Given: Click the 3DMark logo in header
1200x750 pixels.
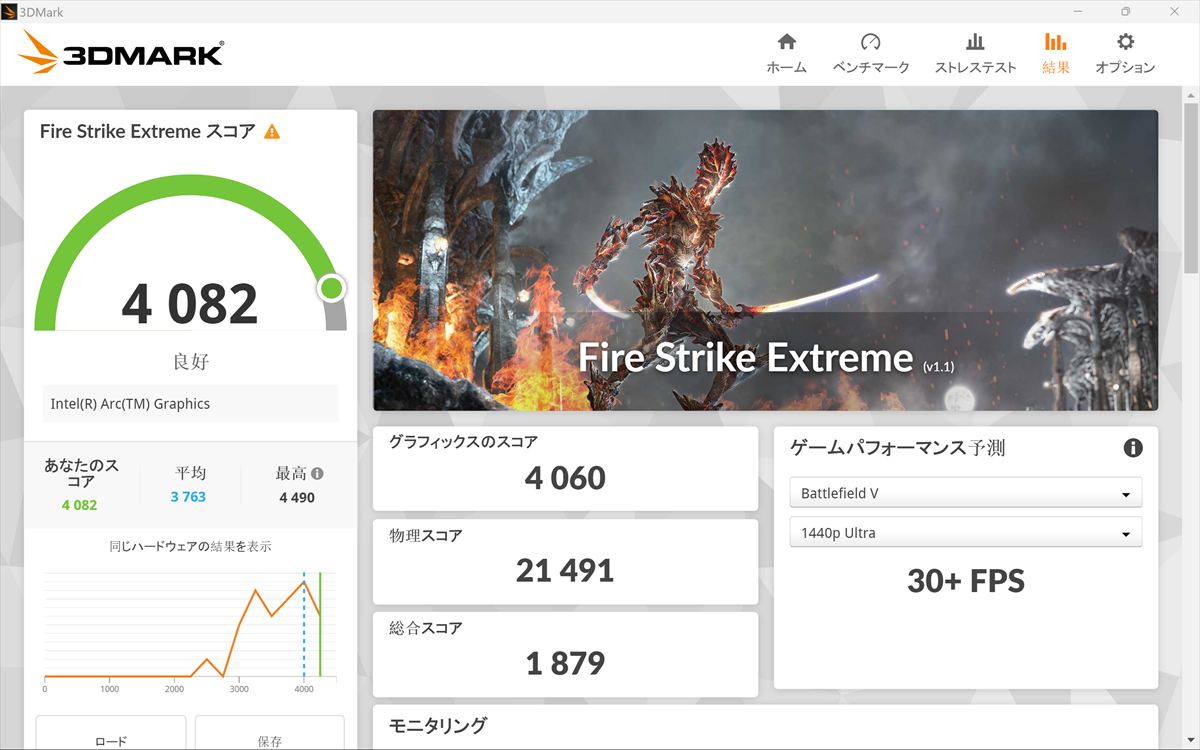Looking at the screenshot, I should click(x=120, y=52).
